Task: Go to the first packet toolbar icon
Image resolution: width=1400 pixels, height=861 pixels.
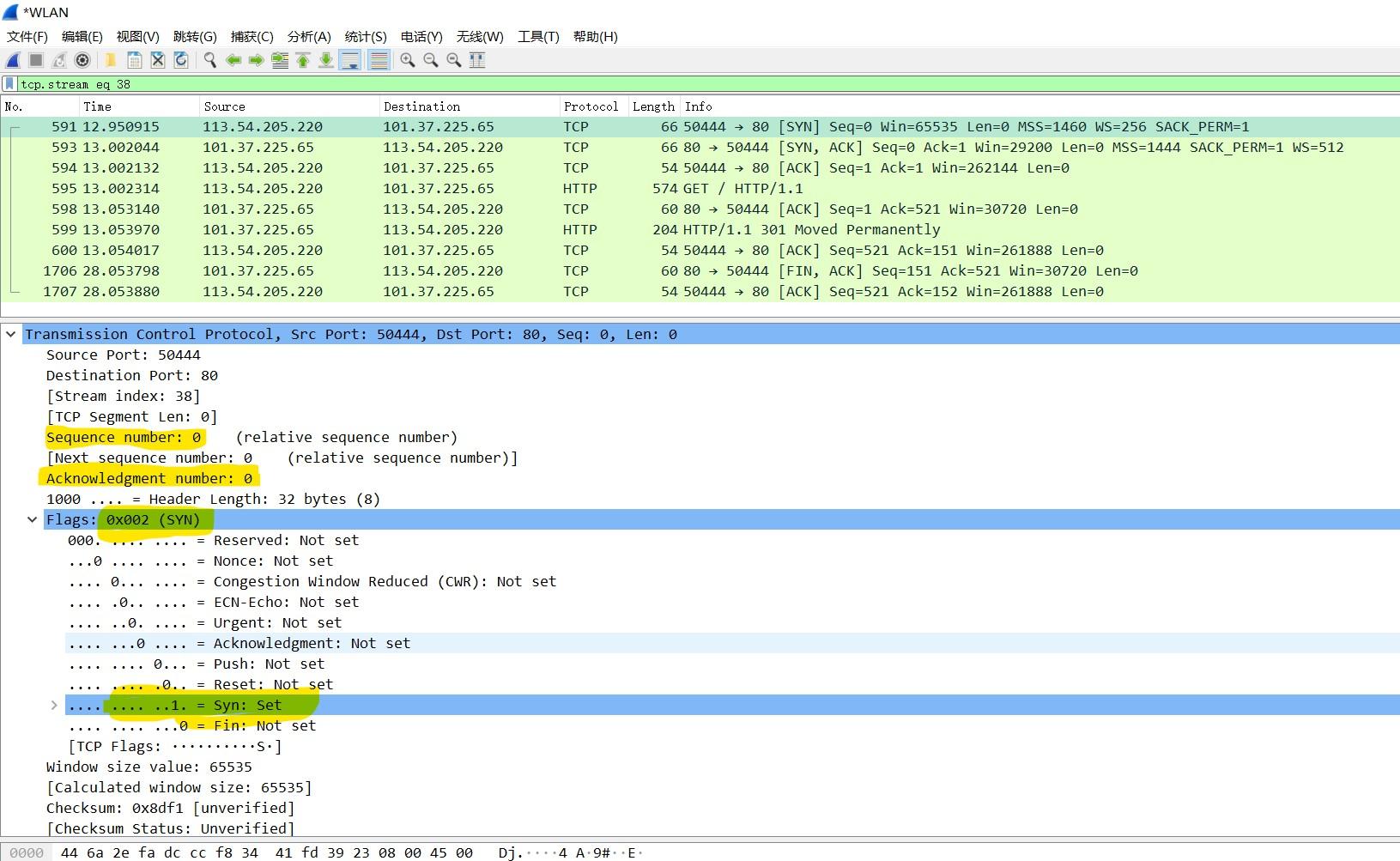Action: 303,60
